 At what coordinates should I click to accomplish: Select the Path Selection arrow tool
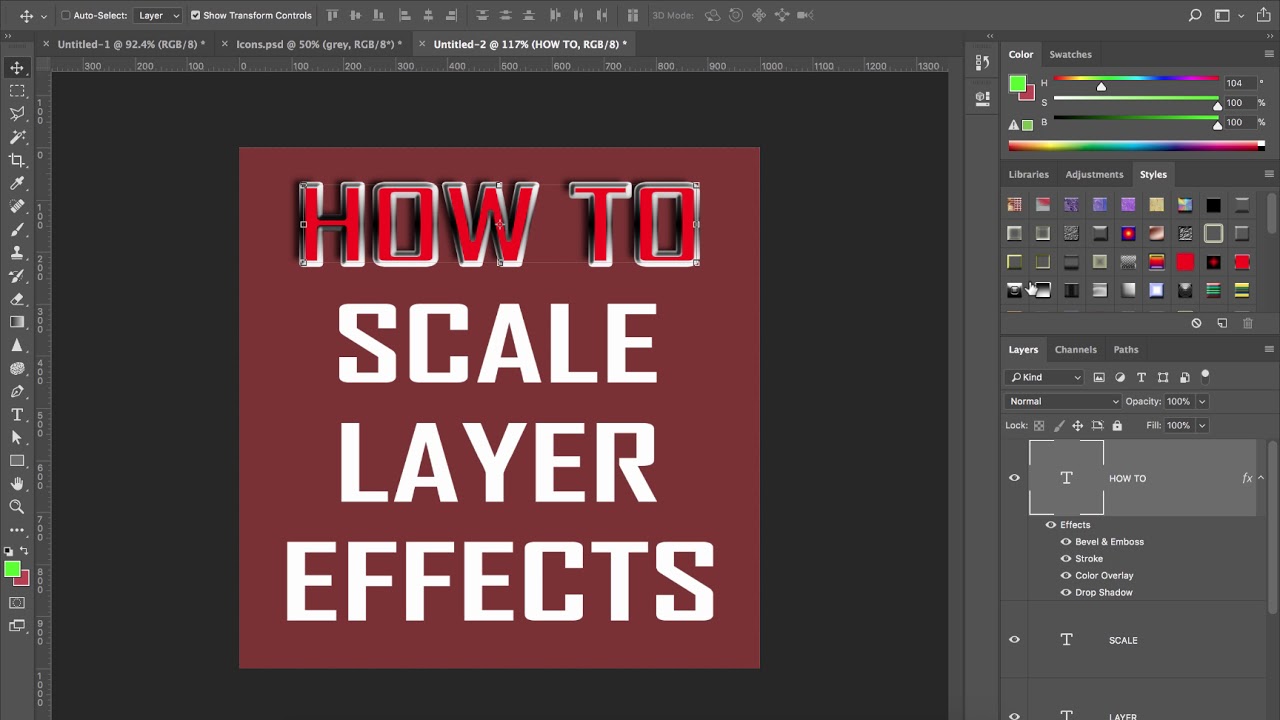tap(17, 437)
